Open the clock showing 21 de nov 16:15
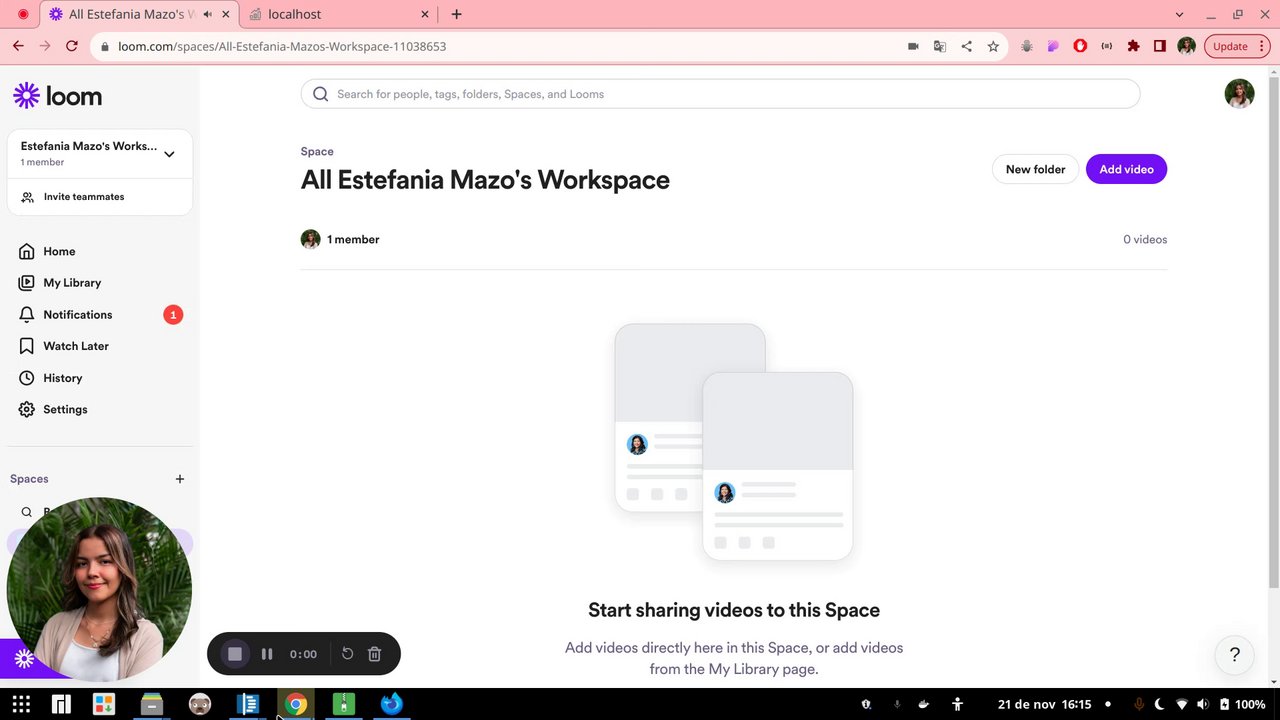The width and height of the screenshot is (1280, 720). (1044, 704)
